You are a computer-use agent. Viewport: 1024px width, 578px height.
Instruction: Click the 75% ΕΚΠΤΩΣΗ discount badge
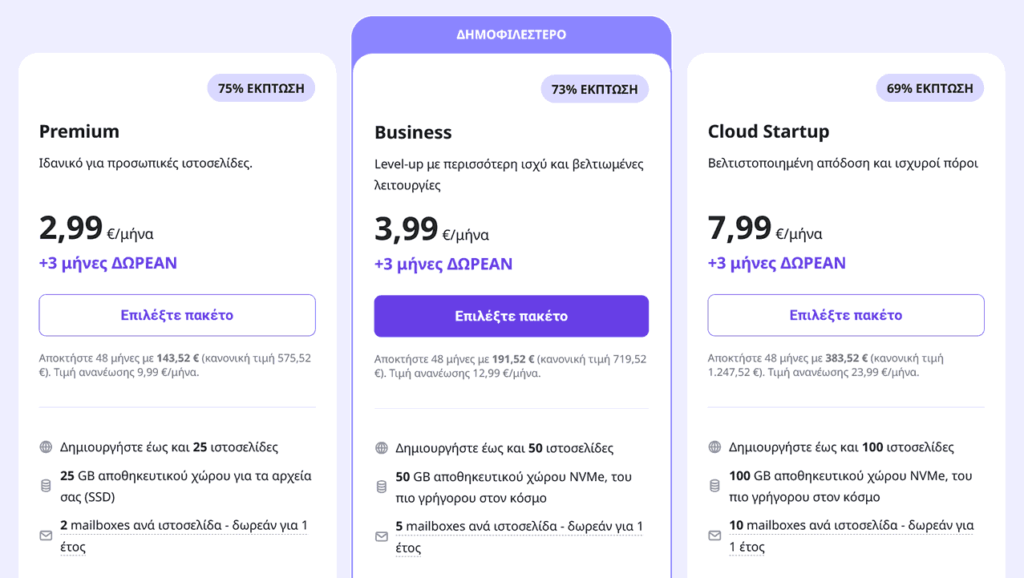click(261, 88)
